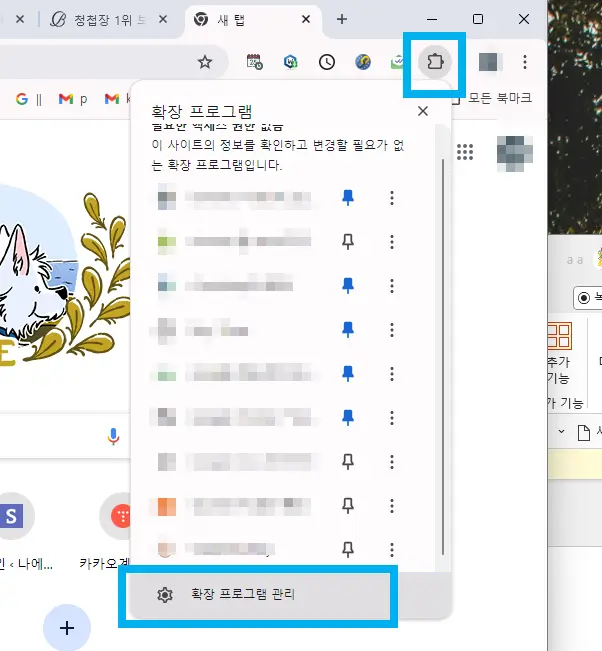Open the purple S shortcut tile

coord(12,516)
